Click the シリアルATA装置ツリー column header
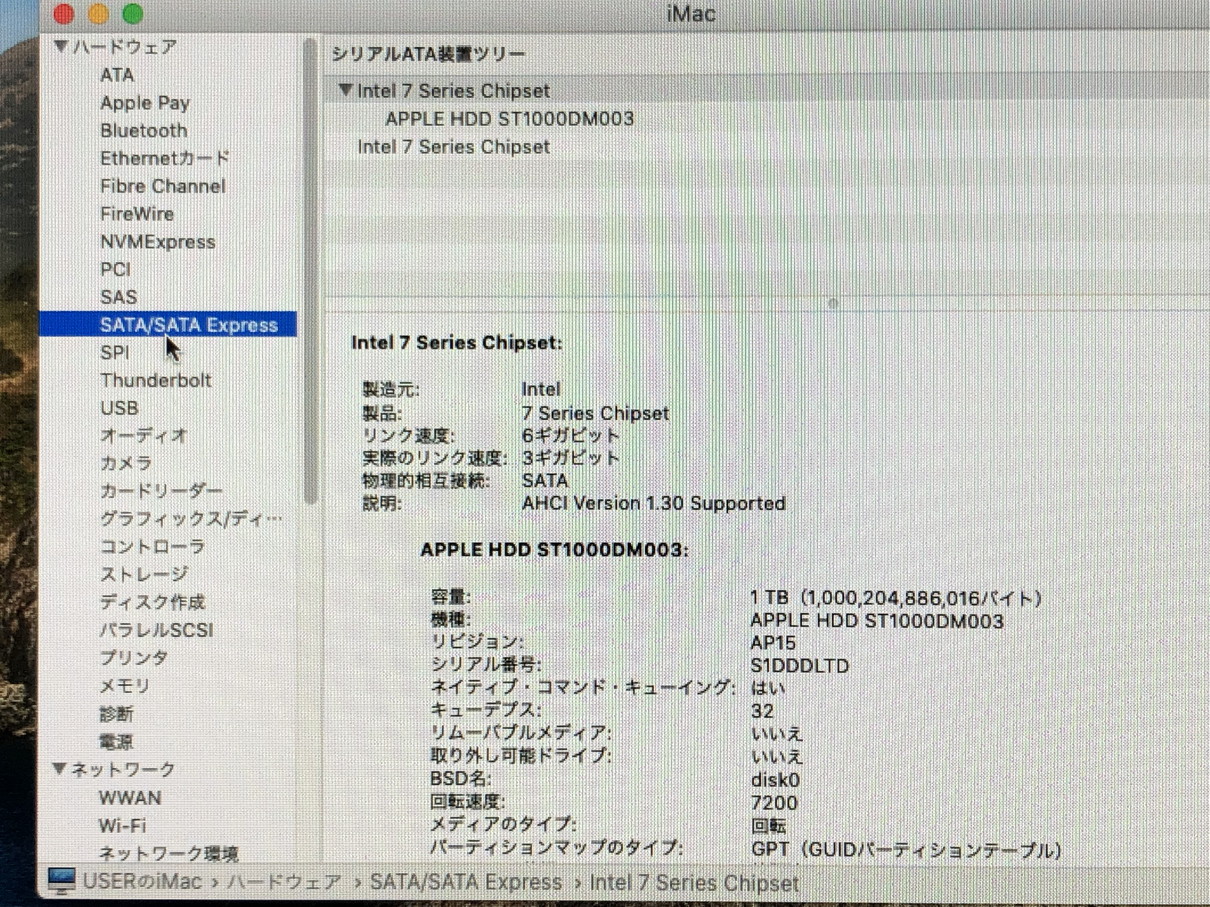The height and width of the screenshot is (907, 1210). (428, 55)
